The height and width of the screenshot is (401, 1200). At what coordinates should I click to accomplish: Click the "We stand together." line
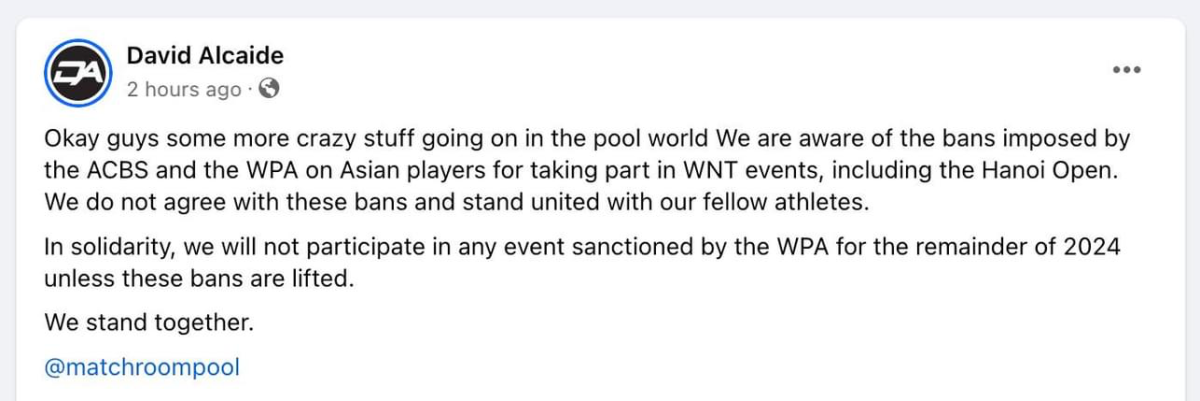150,323
